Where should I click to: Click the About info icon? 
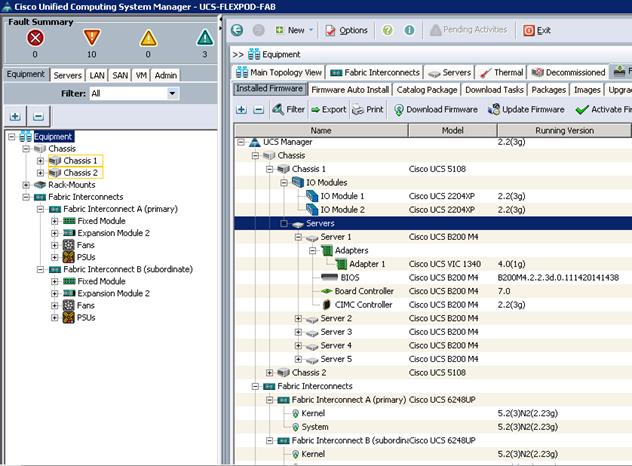(x=409, y=30)
